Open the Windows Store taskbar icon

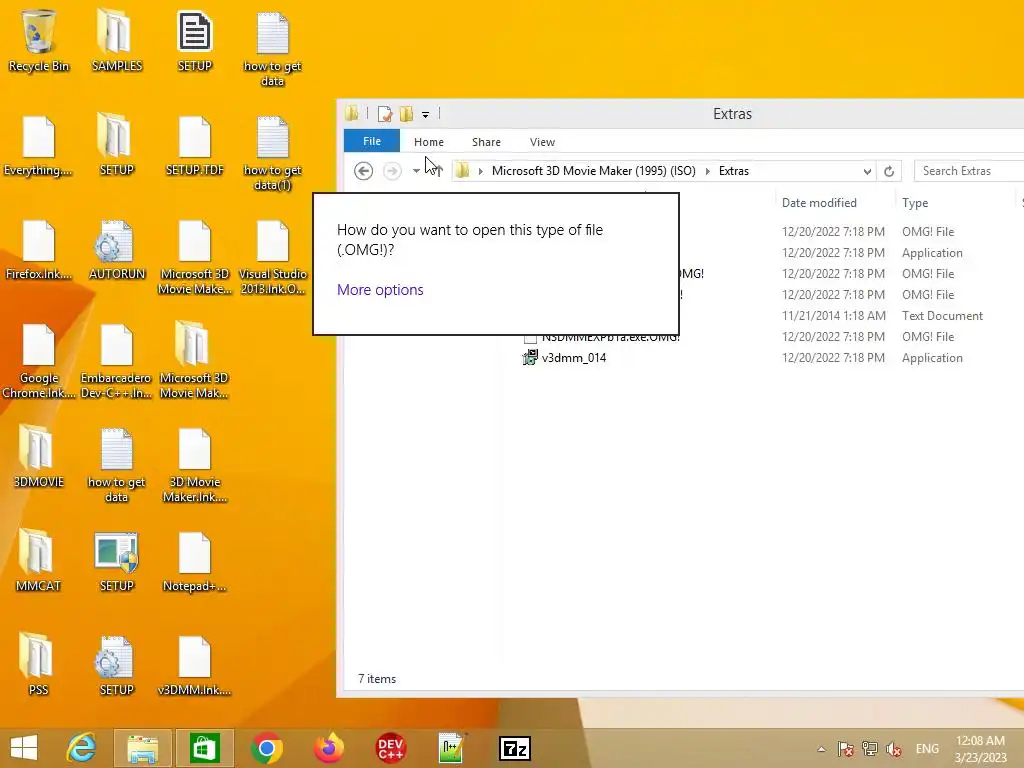tap(204, 748)
